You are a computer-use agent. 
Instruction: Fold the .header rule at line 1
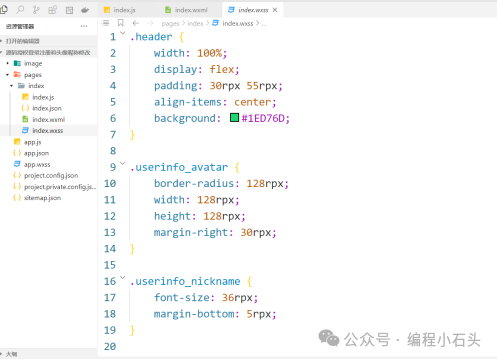[x=123, y=33]
